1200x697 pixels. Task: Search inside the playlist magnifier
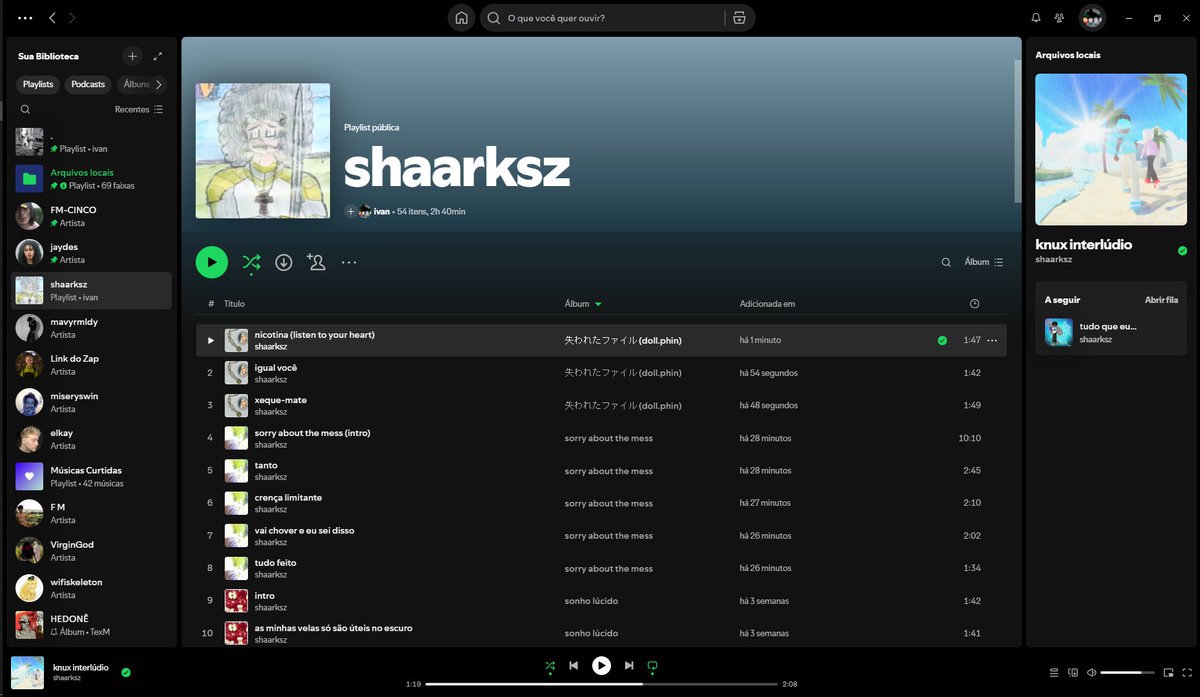[x=946, y=262]
